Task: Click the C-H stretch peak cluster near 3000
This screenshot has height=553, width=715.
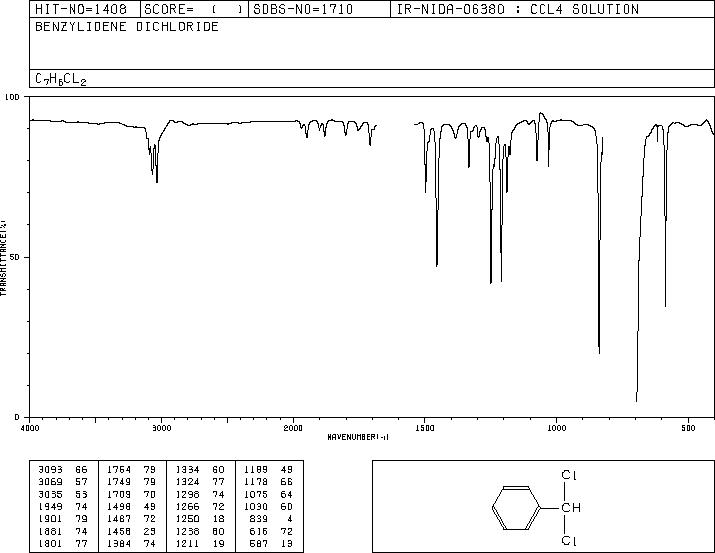Action: click(154, 157)
